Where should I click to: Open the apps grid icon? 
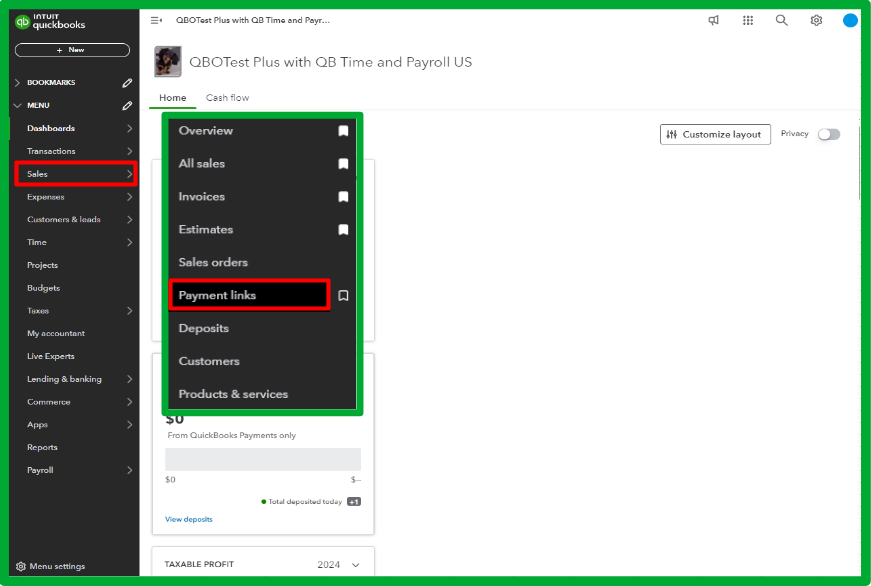click(x=748, y=21)
